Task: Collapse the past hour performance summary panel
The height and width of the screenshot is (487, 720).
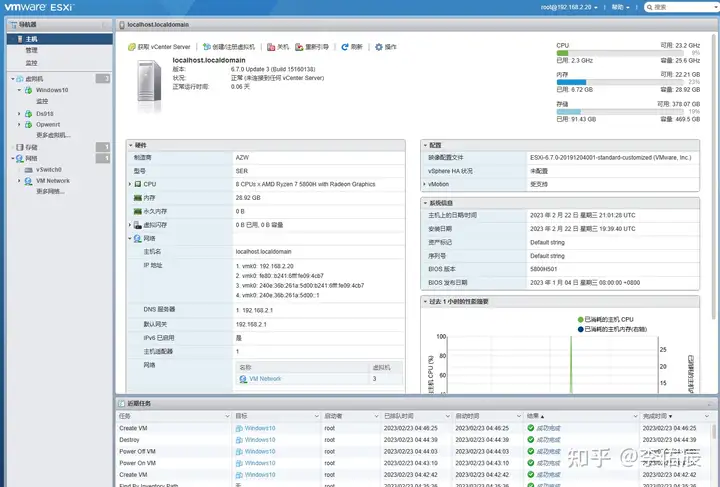Action: [425, 302]
